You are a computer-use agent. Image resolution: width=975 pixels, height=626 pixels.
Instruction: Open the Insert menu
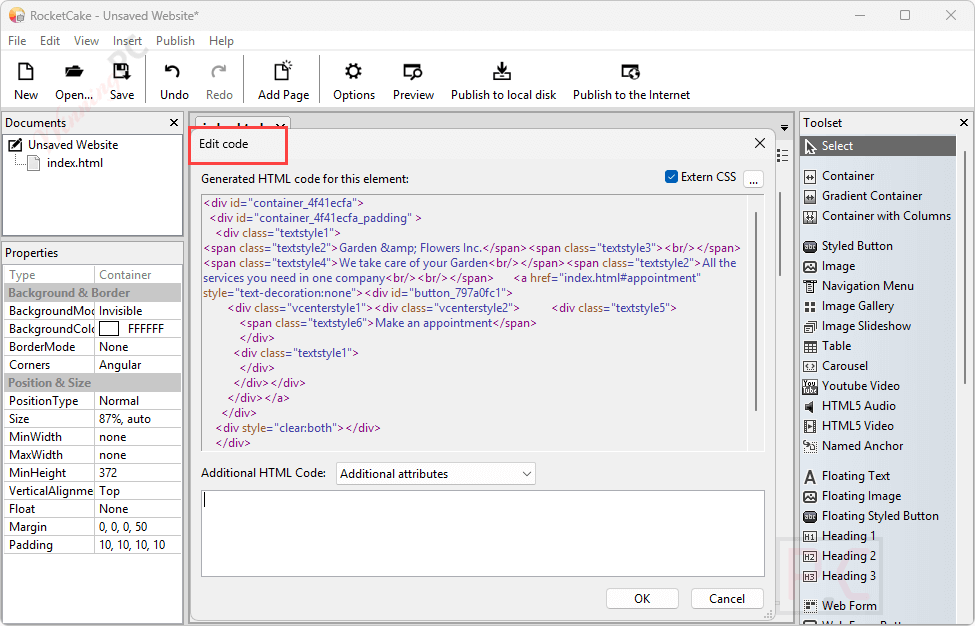127,41
